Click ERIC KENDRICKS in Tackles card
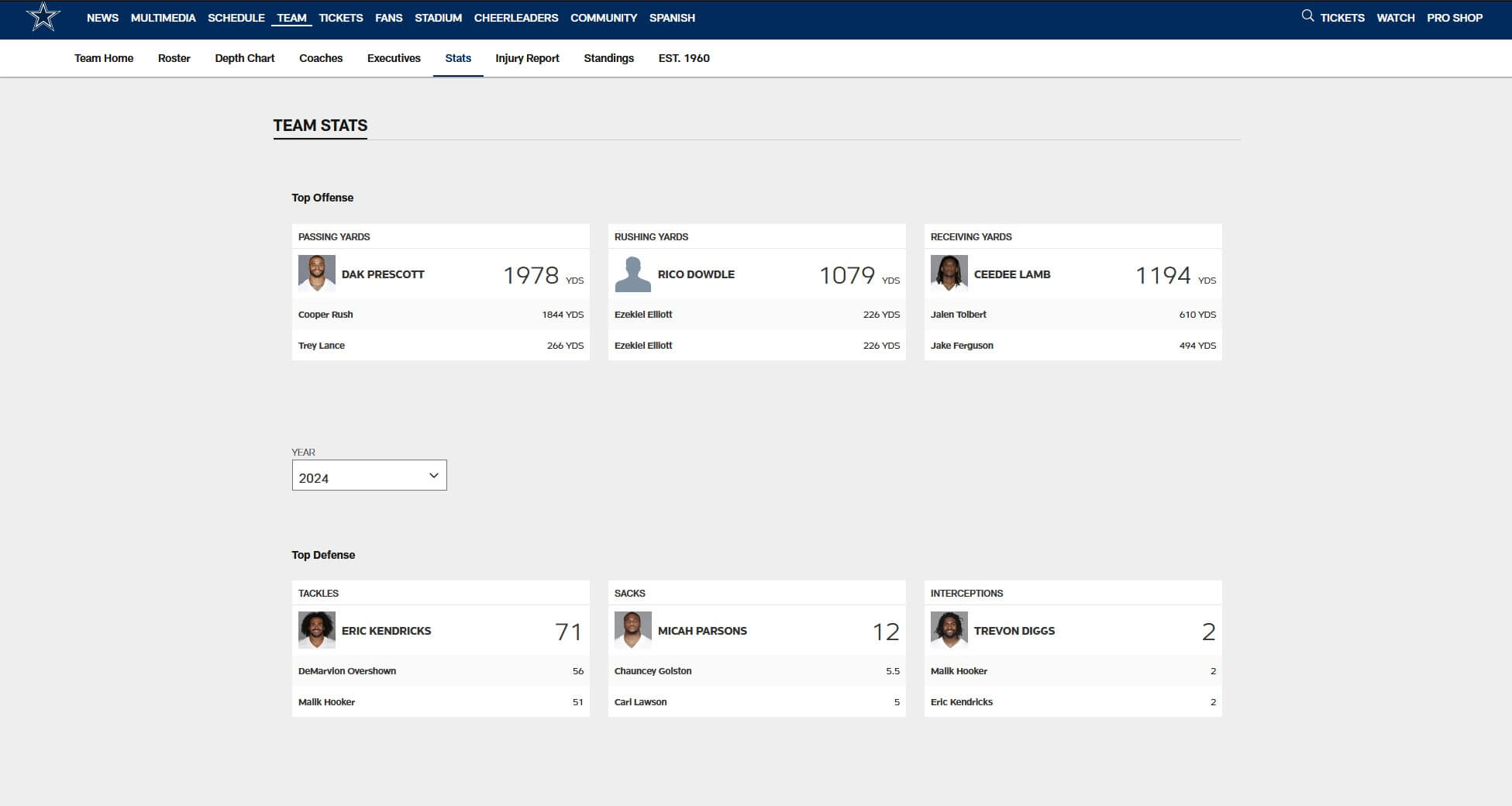 (x=386, y=631)
